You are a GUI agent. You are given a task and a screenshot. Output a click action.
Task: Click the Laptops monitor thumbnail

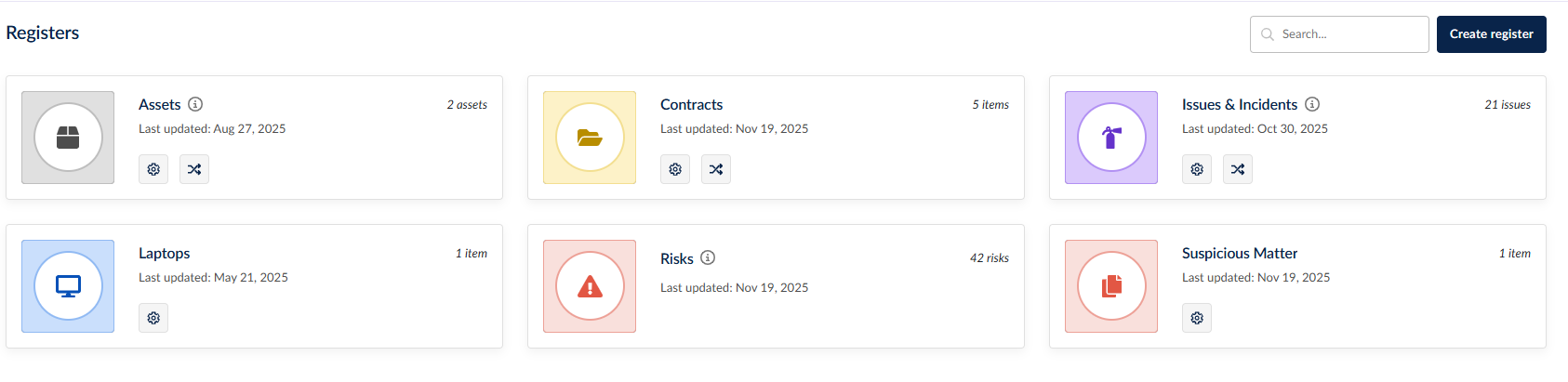[x=68, y=286]
